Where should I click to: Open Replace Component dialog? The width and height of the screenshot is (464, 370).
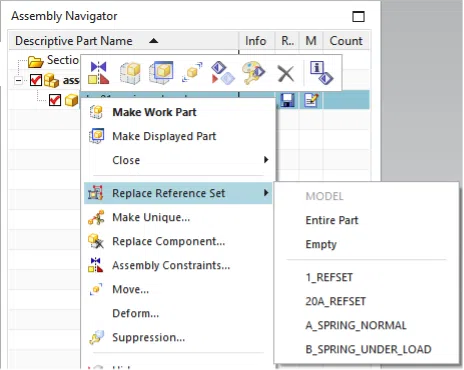tap(168, 241)
